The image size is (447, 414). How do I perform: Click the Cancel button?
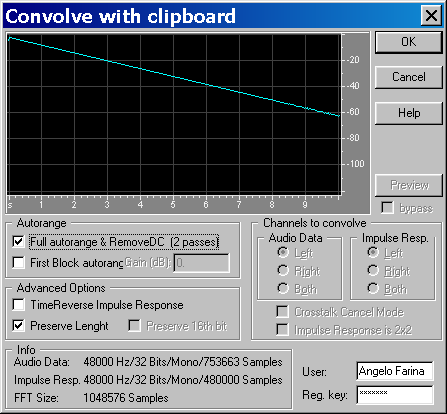pos(409,77)
